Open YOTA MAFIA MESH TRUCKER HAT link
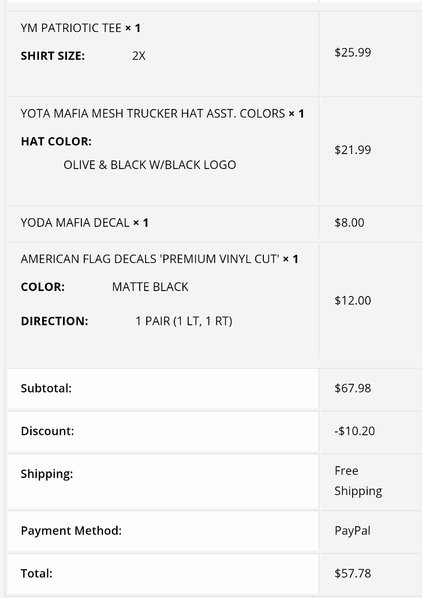This screenshot has height=598, width=422. point(153,113)
